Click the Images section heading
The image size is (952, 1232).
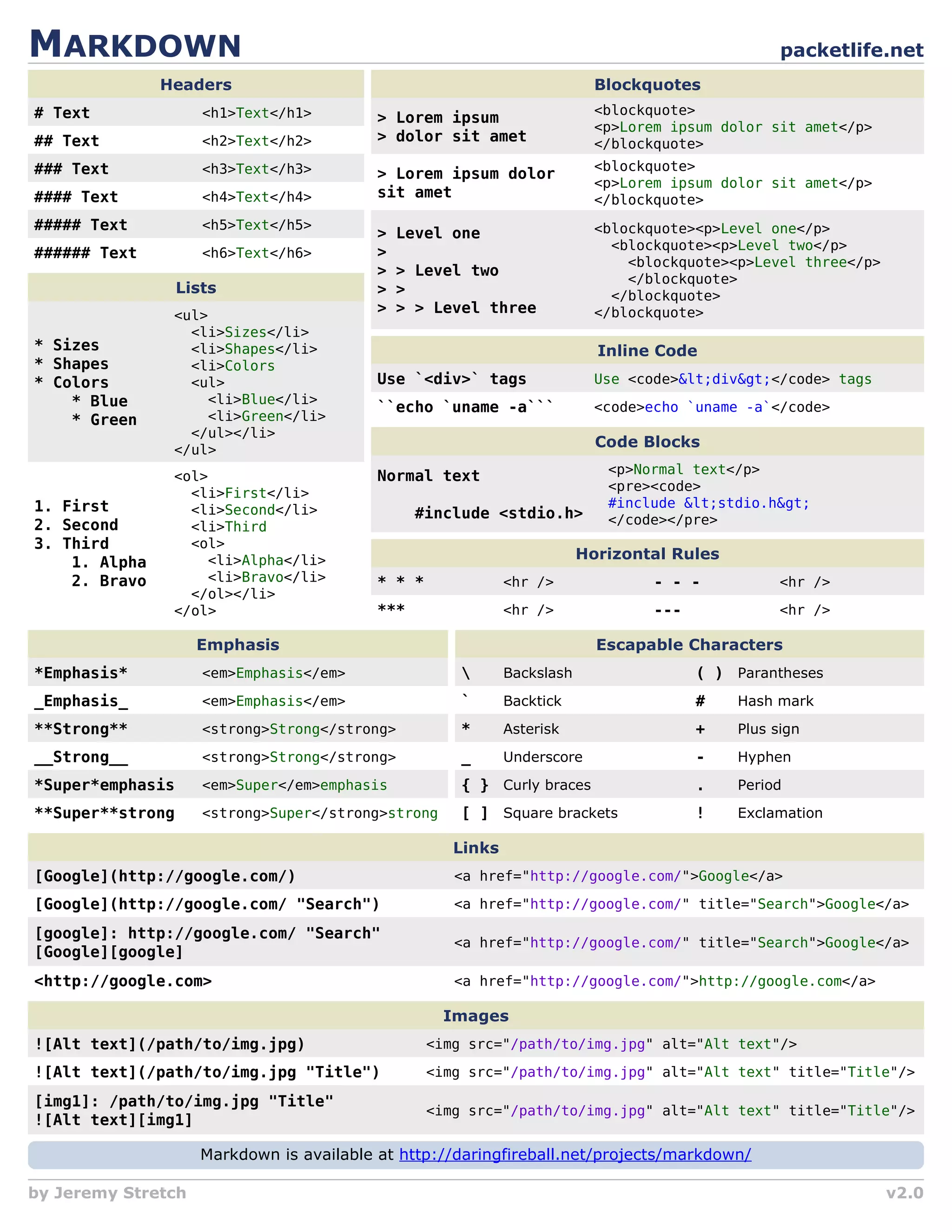pyautogui.click(x=476, y=1016)
